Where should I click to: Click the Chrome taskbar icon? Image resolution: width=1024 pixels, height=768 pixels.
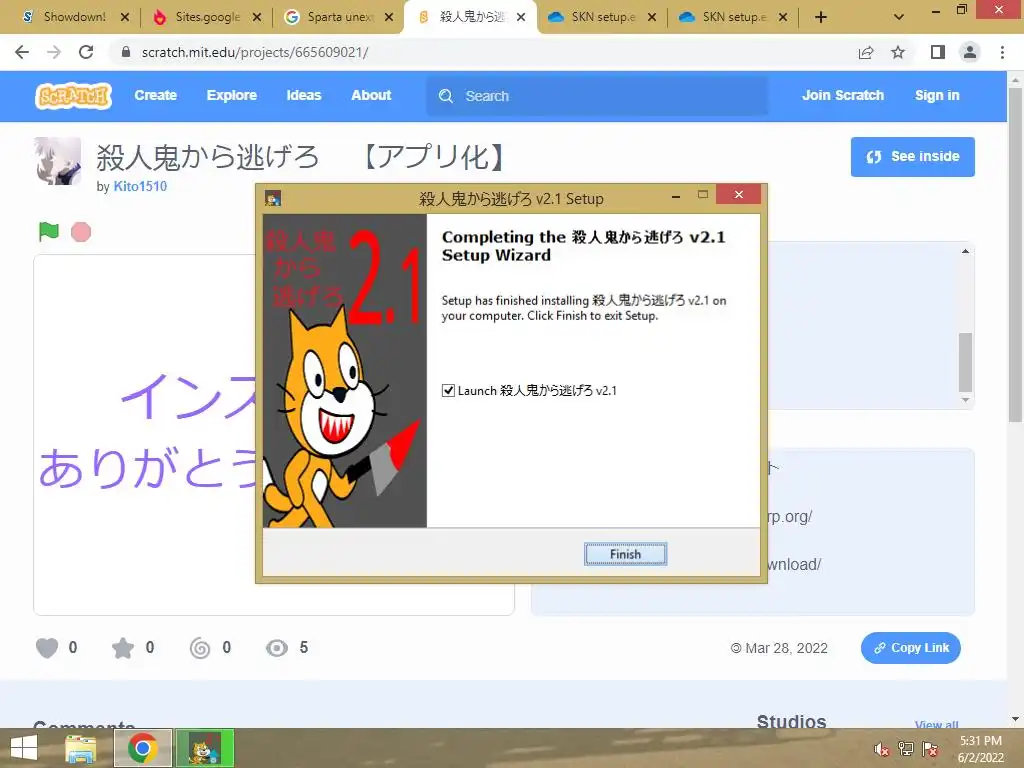142,748
